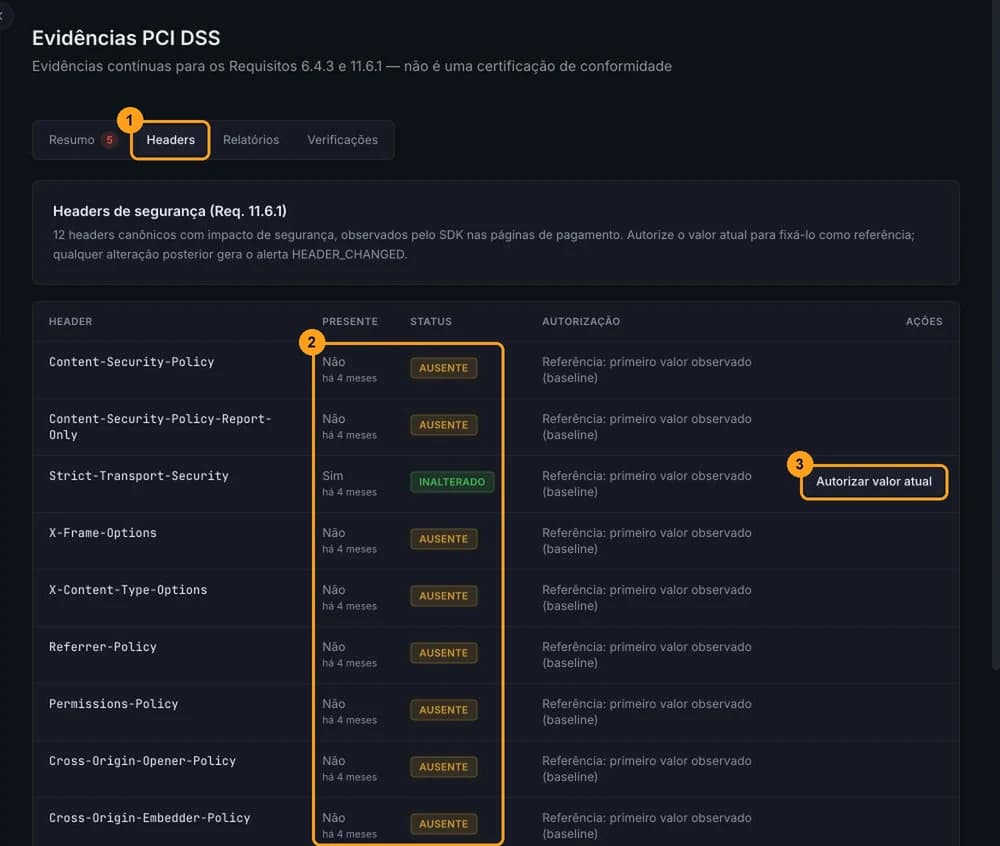The height and width of the screenshot is (846, 1000).
Task: Click the Content-Security-Policy header name
Action: (131, 361)
